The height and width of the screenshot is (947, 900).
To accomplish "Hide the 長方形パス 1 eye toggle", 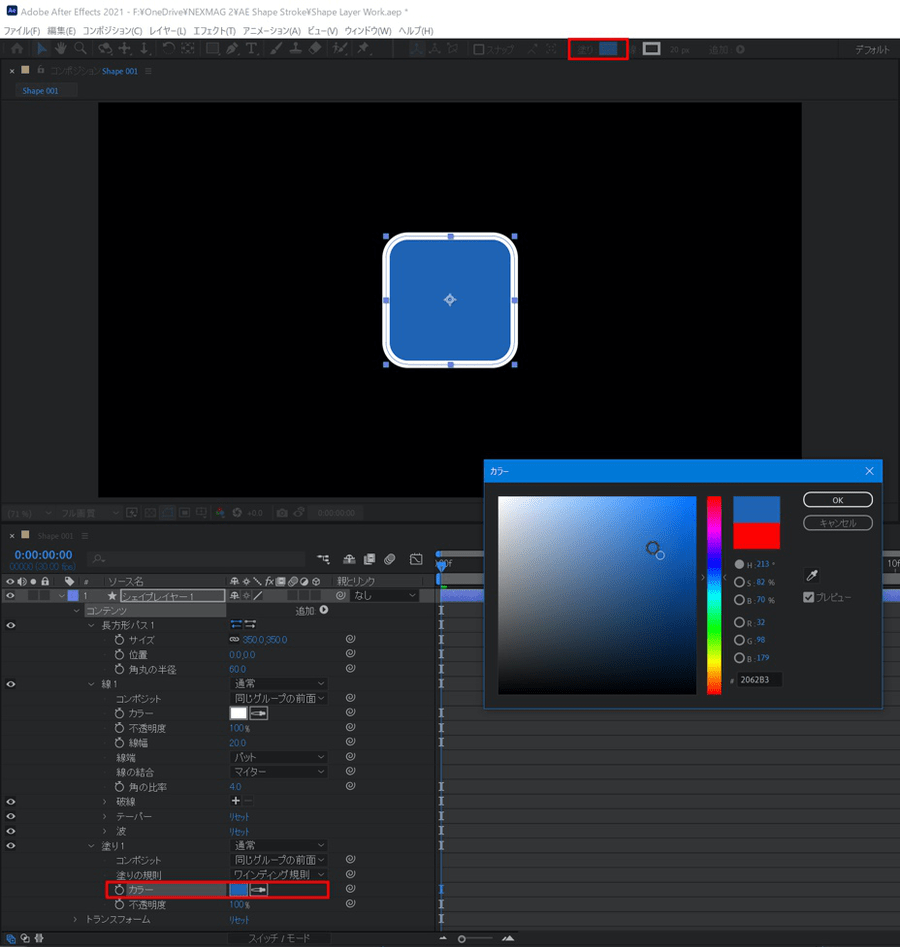I will point(11,625).
